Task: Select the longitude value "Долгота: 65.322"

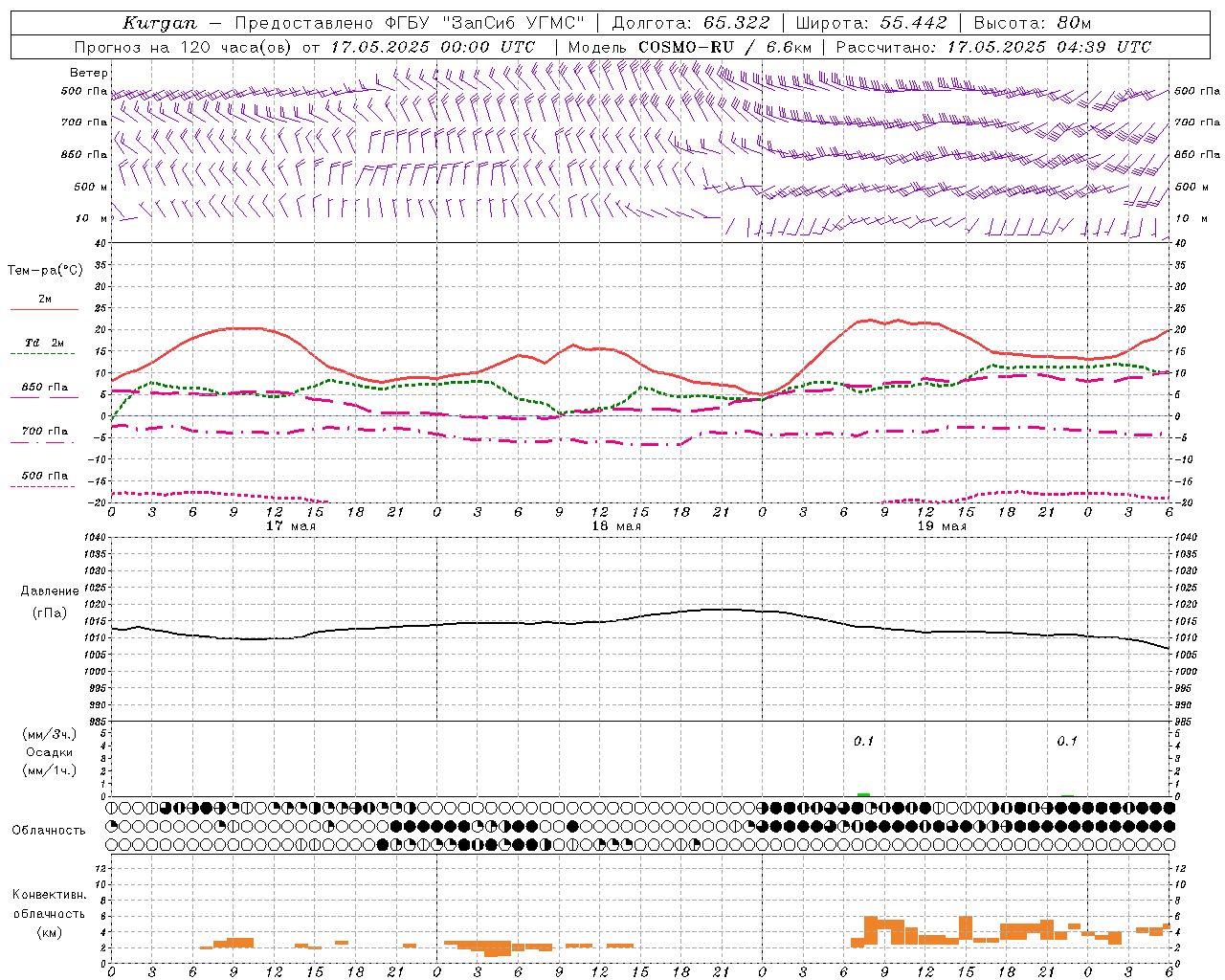Action: pyautogui.click(x=691, y=23)
